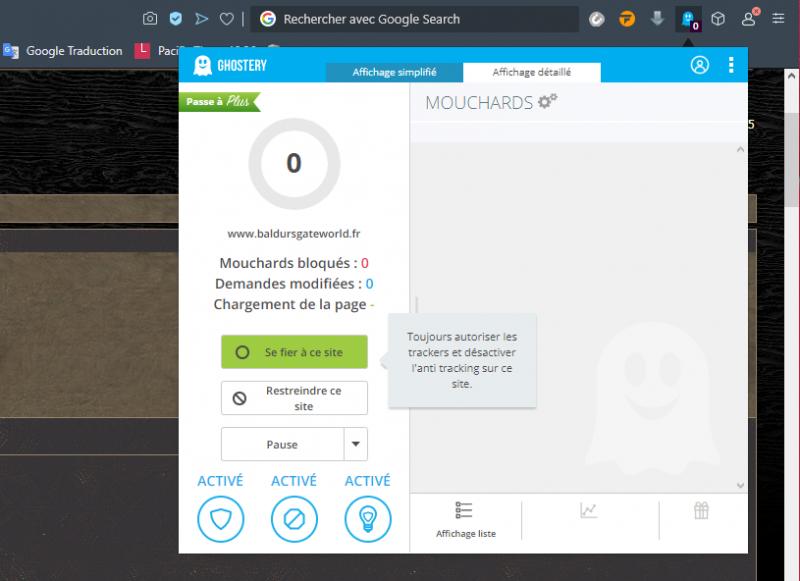Click the page scrollbar up arrow

[x=791, y=75]
